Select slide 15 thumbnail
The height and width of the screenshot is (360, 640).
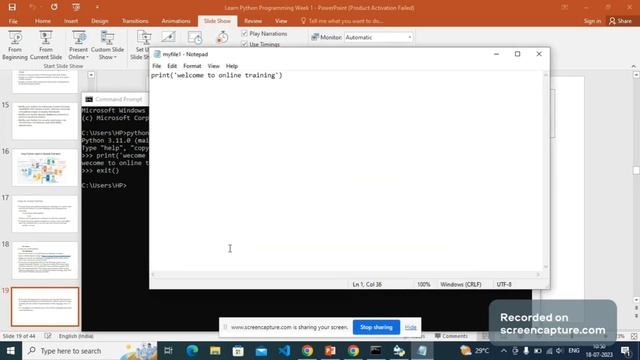point(45,120)
